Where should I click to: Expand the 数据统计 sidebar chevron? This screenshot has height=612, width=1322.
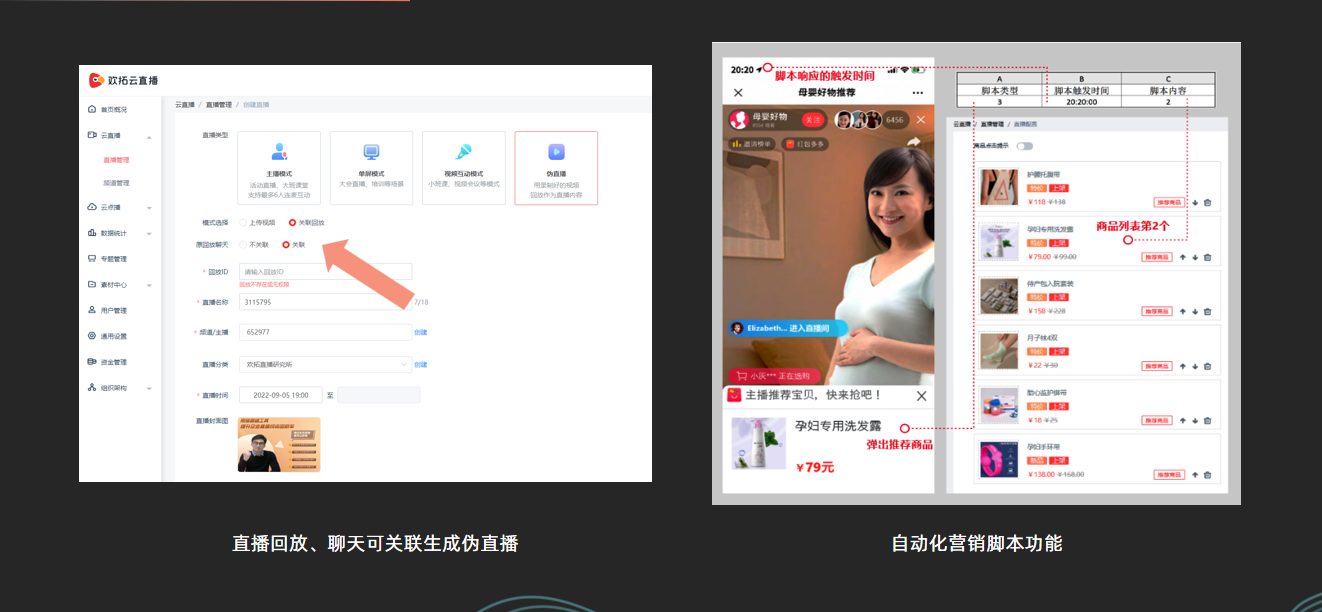pos(149,234)
